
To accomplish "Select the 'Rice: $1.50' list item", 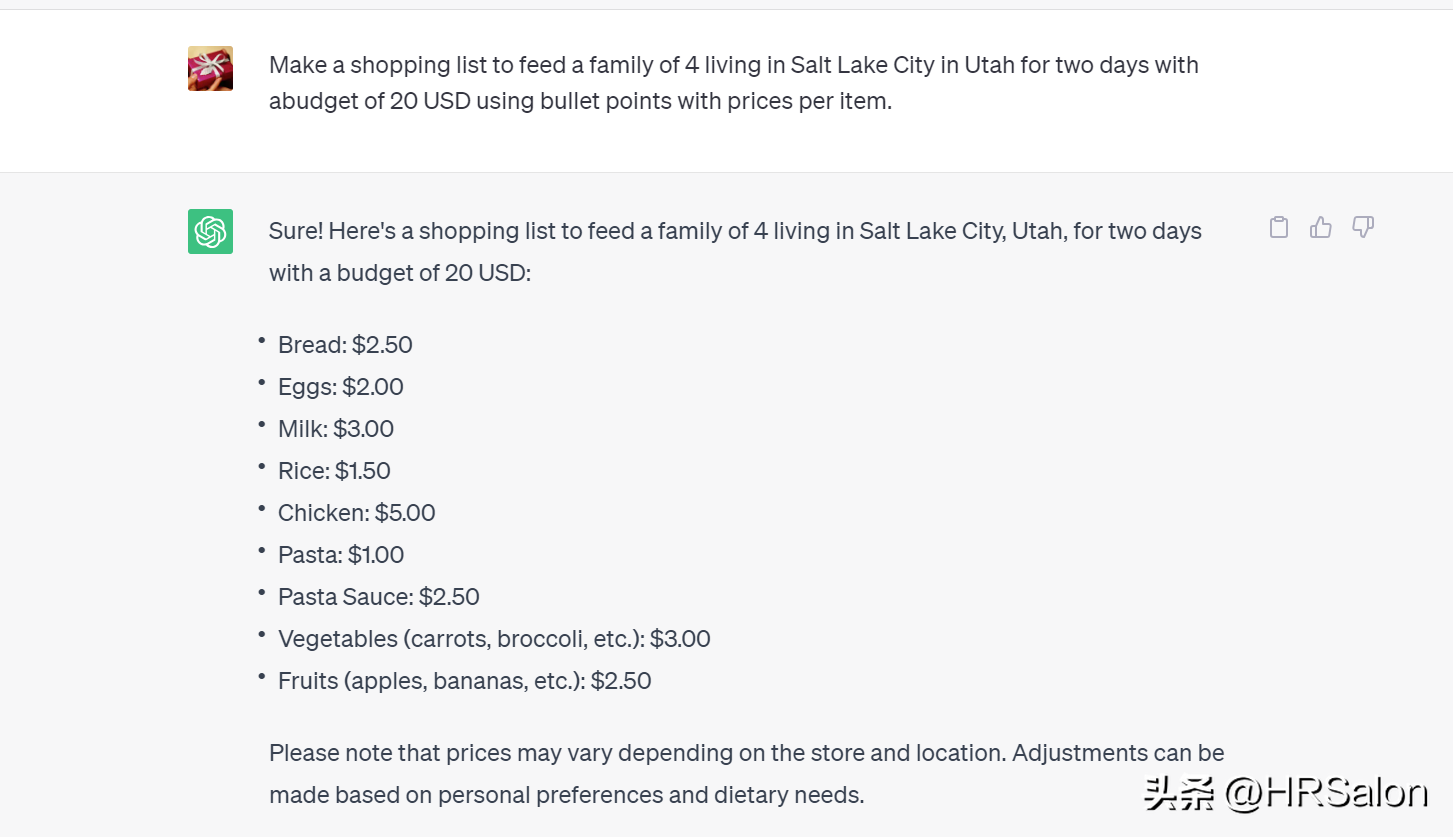I will [x=334, y=471].
